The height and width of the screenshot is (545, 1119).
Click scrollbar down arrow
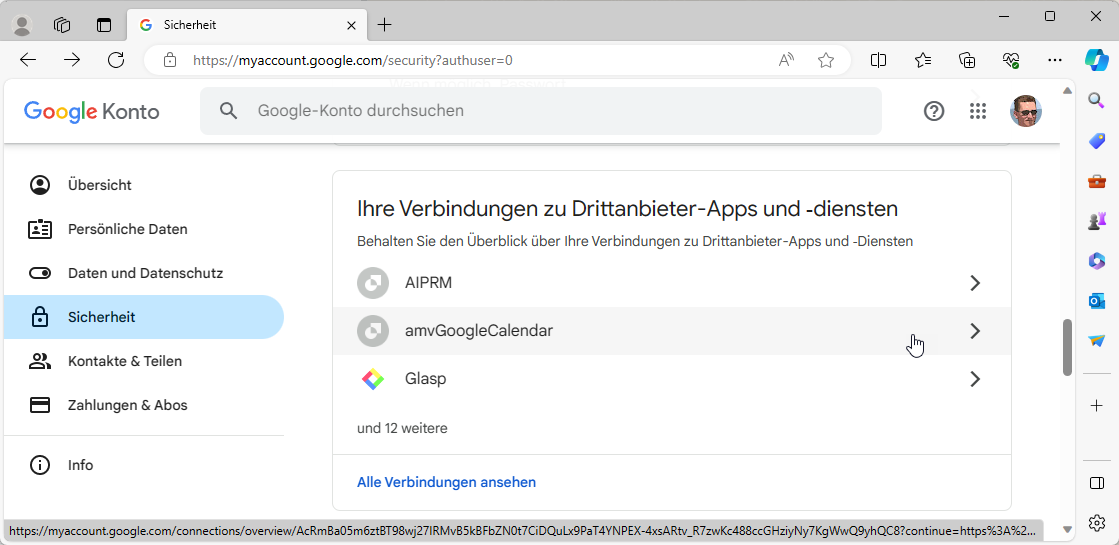[1067, 529]
